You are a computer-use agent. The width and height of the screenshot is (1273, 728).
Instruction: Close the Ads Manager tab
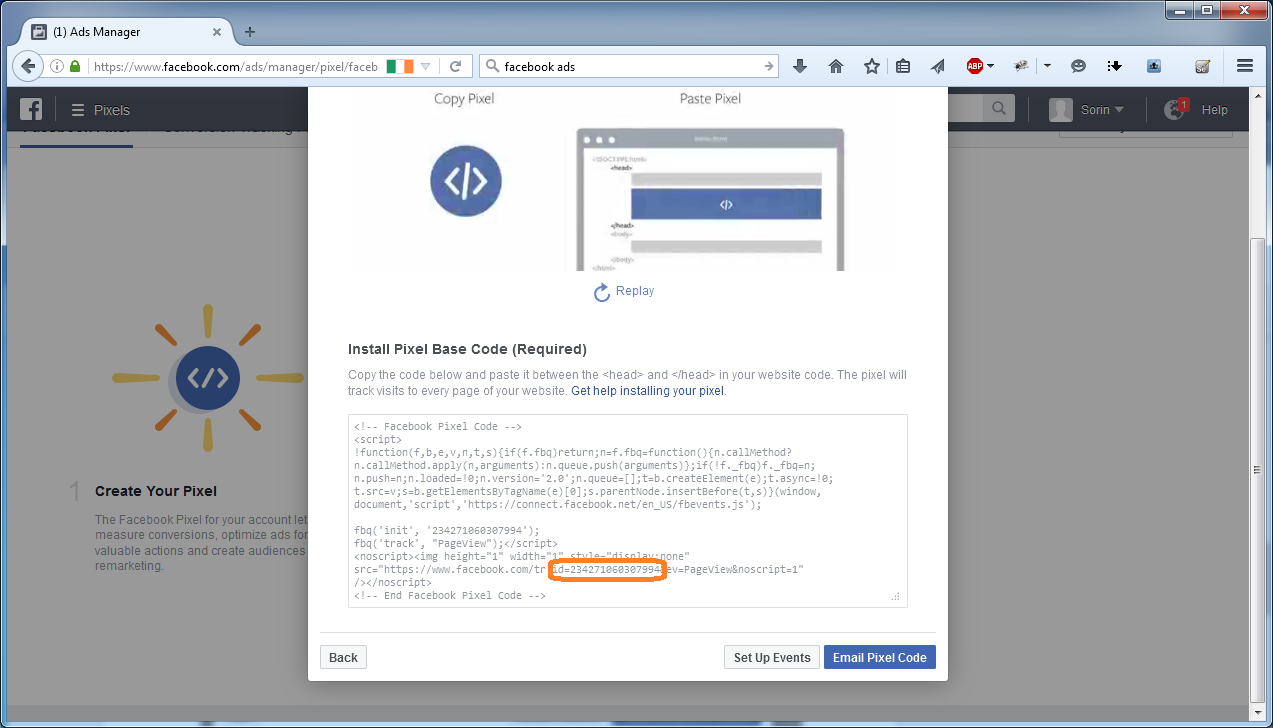216,32
